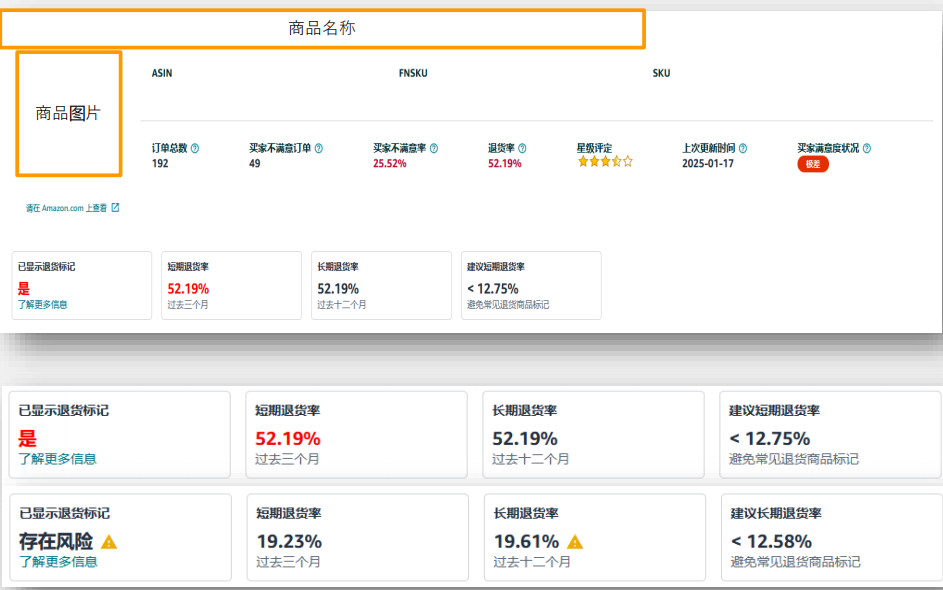Viewport: 943px width, 590px height.
Task: Open help tooltip next to 订单总数
Action: tap(194, 147)
